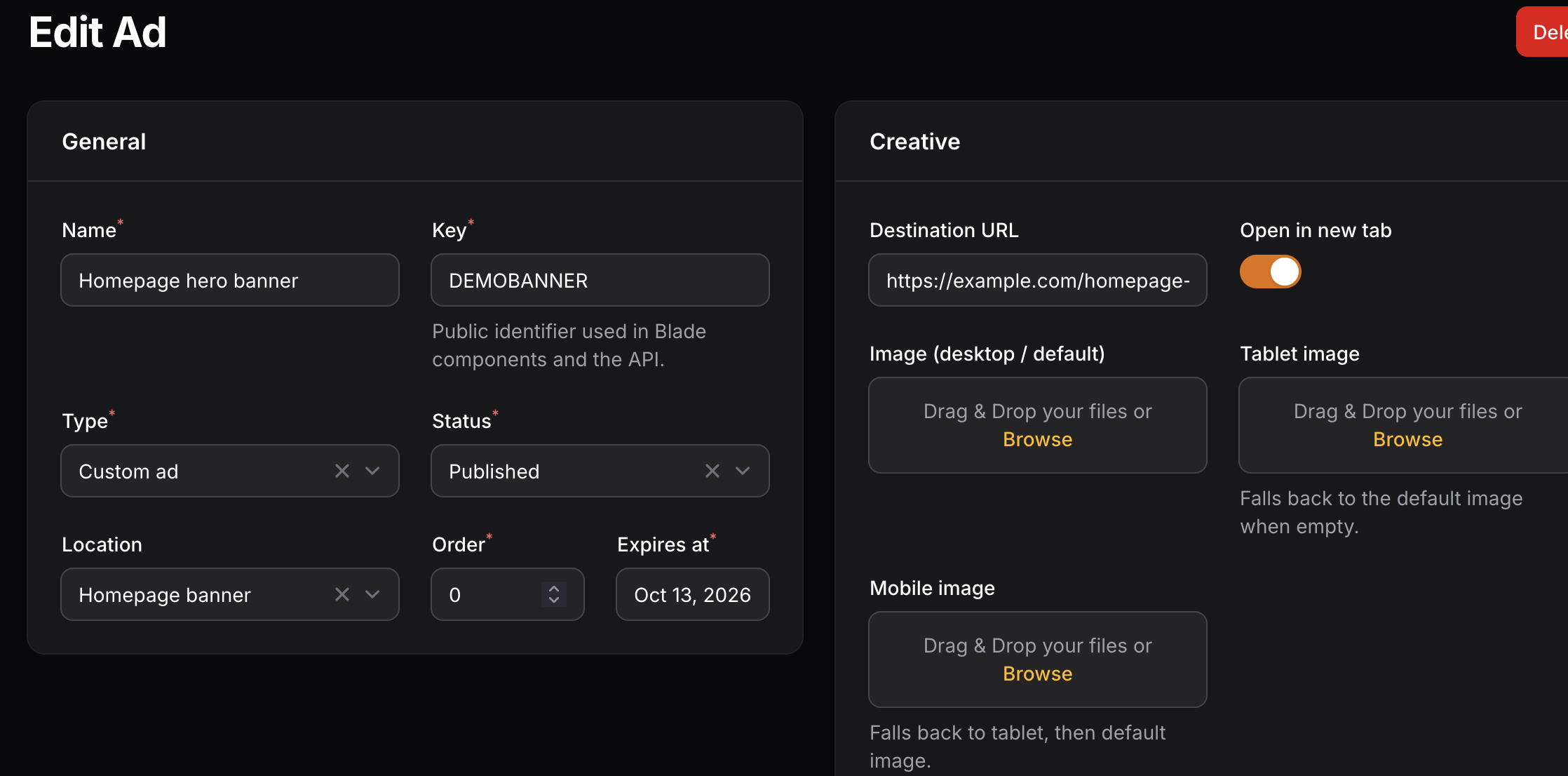The width and height of the screenshot is (1568, 776).
Task: Click the red Delete button
Action: (x=1542, y=32)
